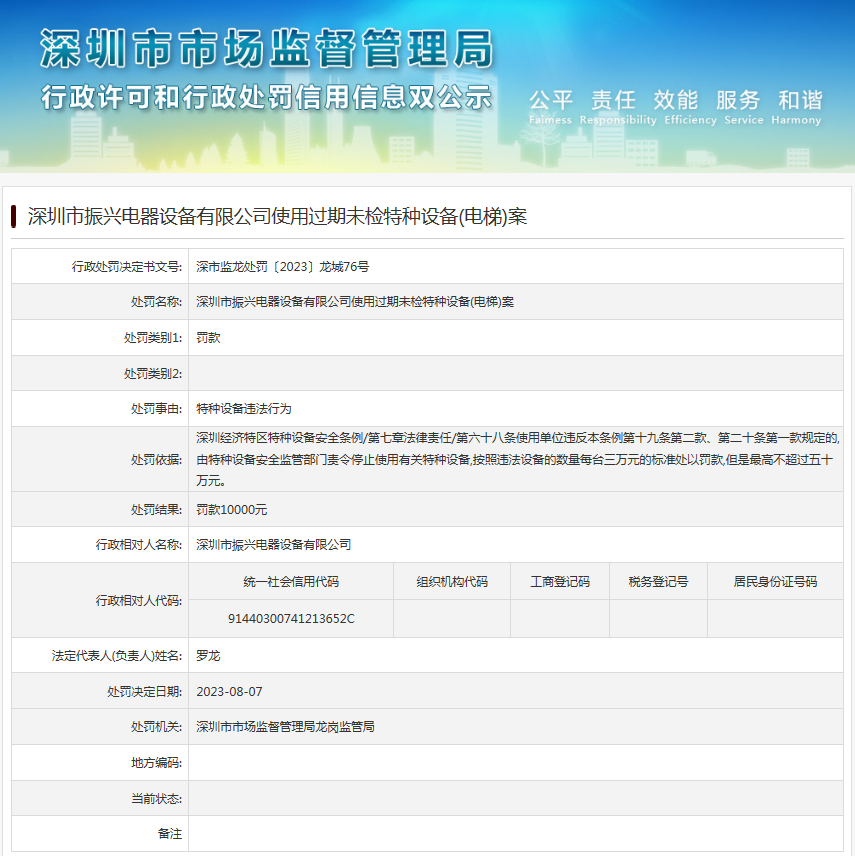Click the 居民身份证号码 column header

[775, 581]
